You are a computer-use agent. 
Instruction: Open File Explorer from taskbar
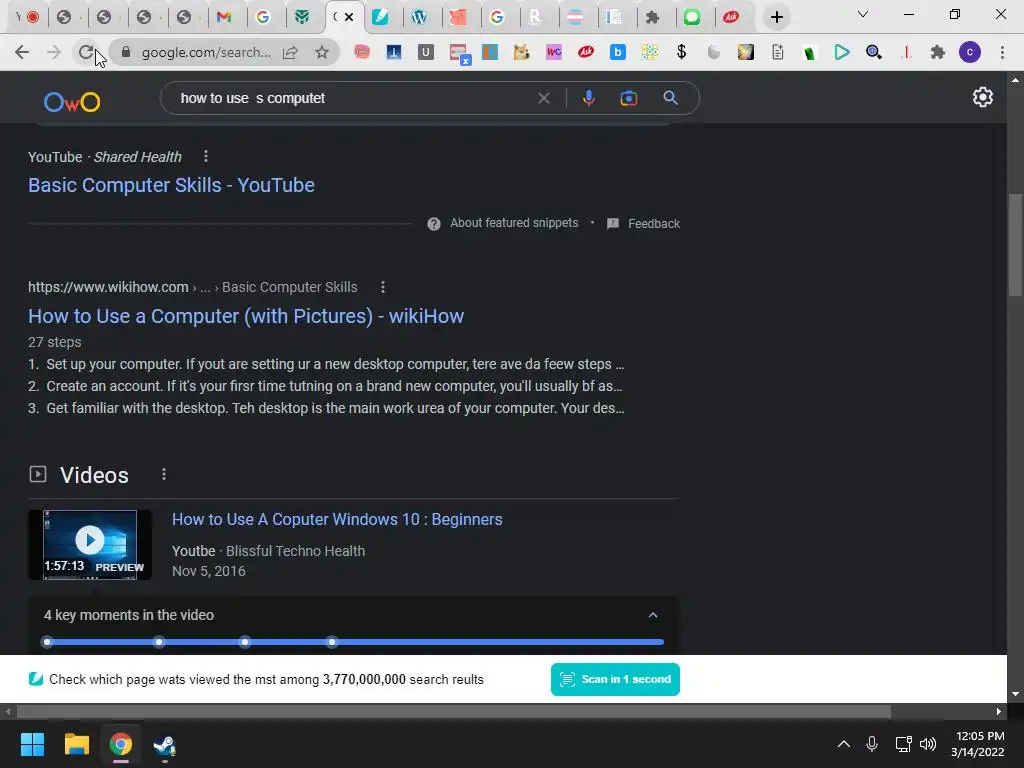(x=76, y=744)
